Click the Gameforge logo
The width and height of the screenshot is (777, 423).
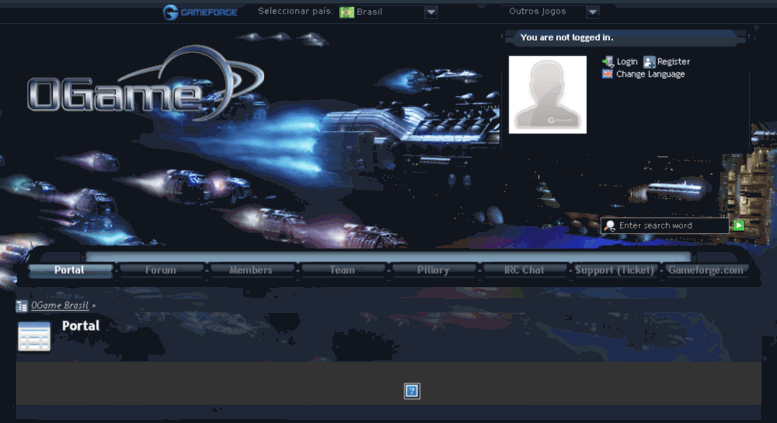(200, 12)
